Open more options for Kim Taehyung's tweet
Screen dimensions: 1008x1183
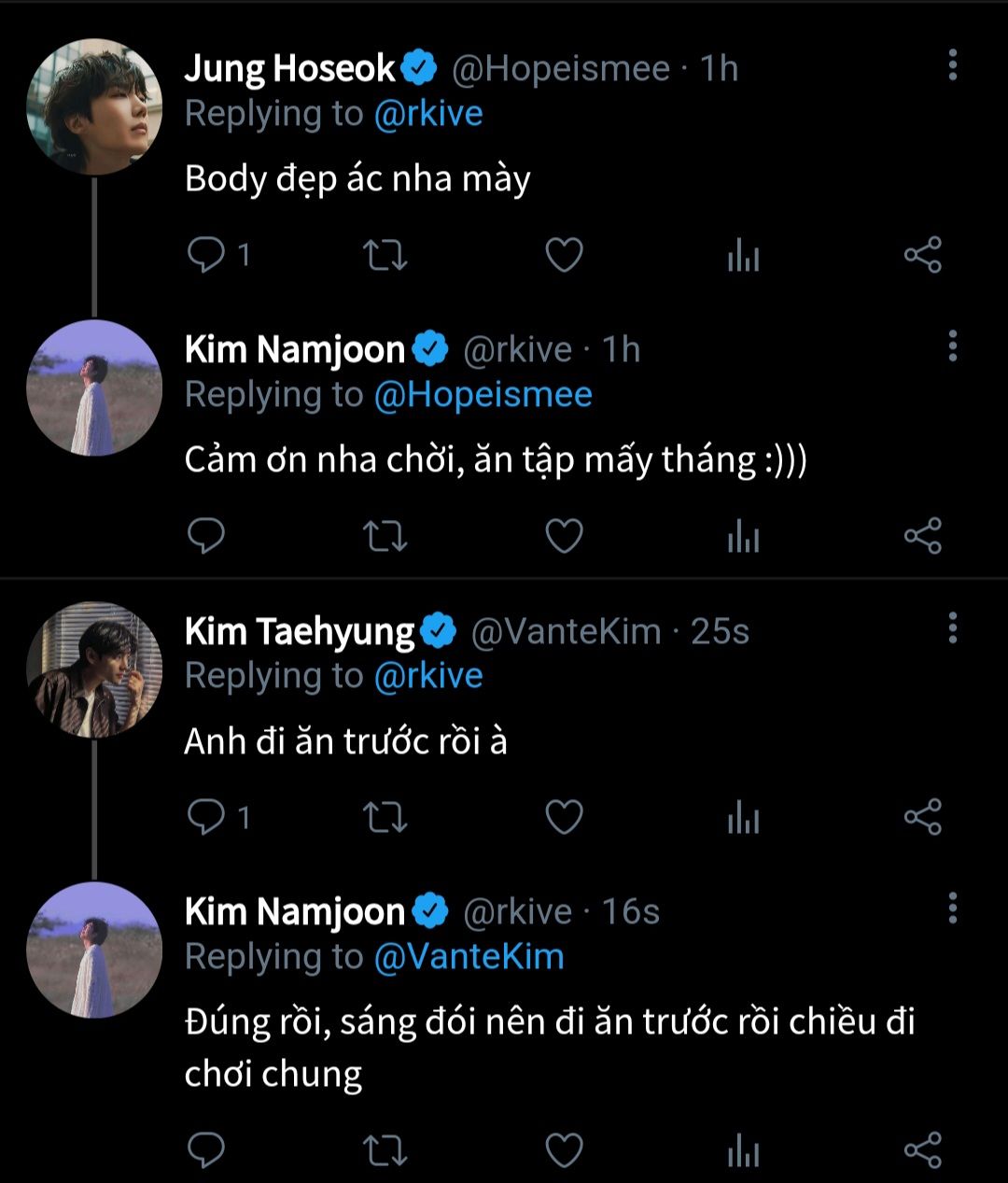[x=952, y=628]
